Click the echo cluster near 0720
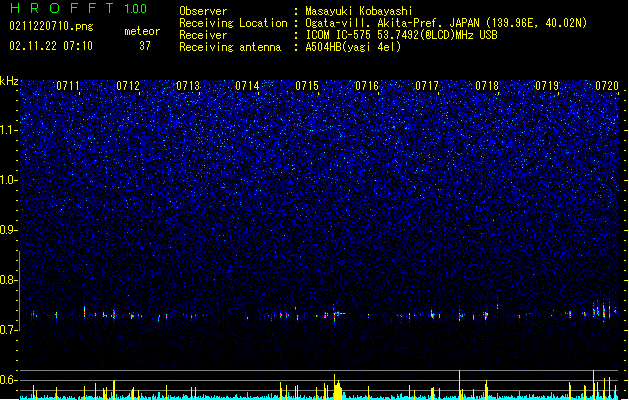The image size is (629, 400). tap(603, 311)
